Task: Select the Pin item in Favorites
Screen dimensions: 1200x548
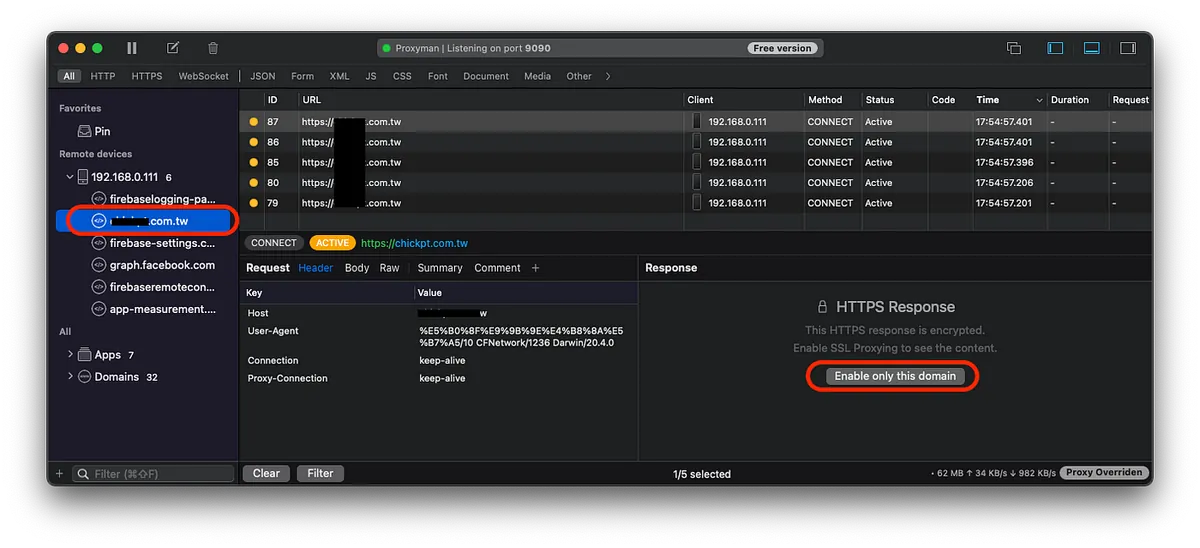Action: [x=101, y=131]
